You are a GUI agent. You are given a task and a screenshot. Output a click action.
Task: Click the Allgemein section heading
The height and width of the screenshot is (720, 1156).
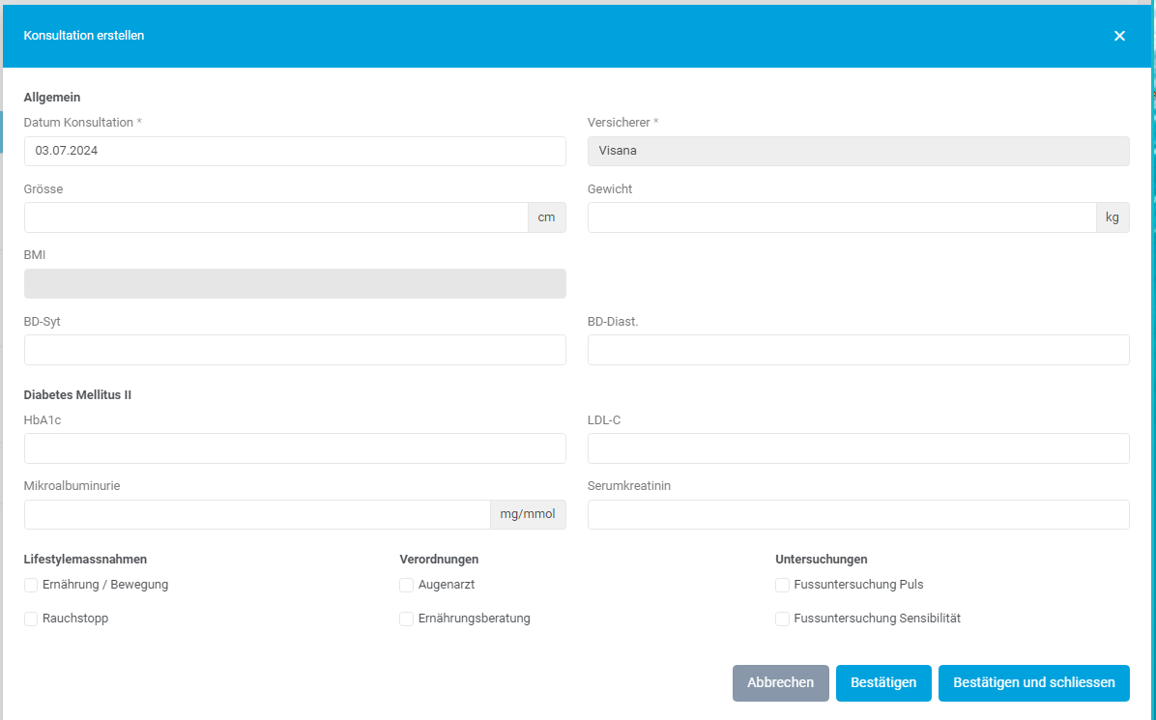tap(52, 97)
